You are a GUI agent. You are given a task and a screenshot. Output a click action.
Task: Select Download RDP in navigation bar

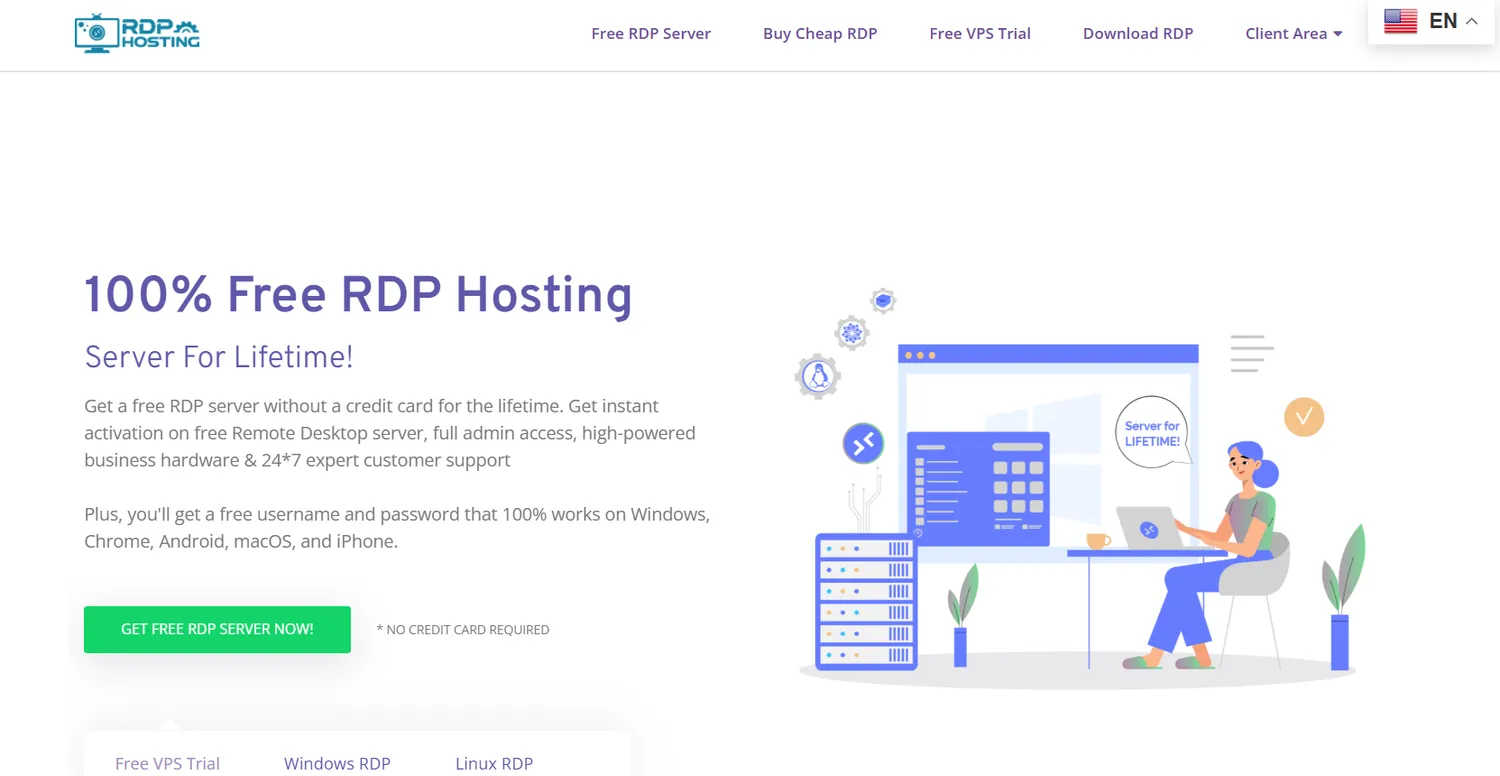point(1138,34)
